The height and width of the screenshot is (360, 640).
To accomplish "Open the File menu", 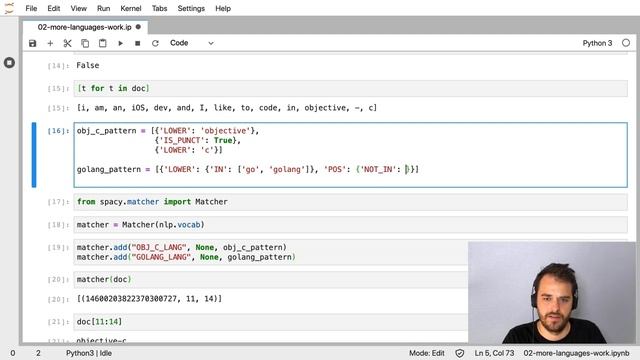I will (31, 8).
